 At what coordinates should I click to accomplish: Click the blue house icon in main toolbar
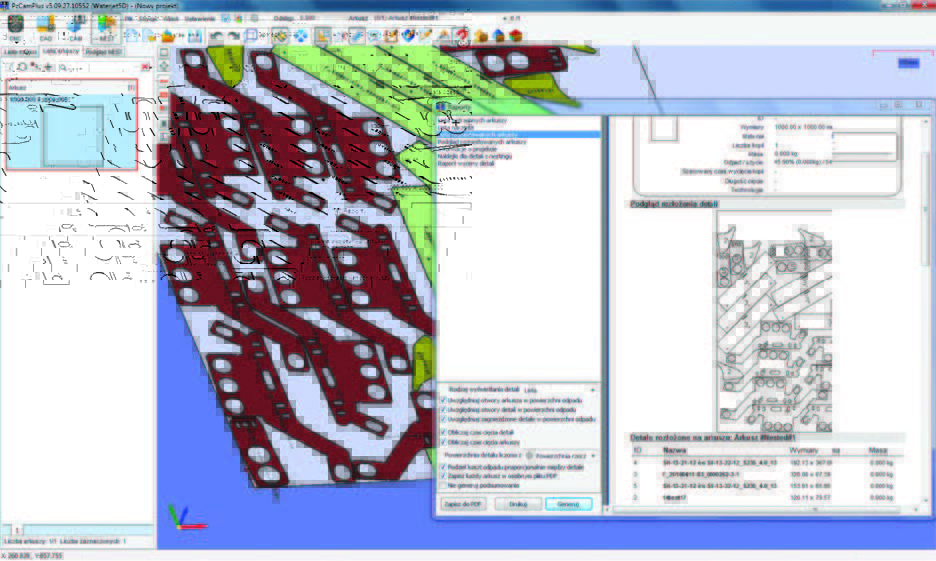tap(498, 36)
